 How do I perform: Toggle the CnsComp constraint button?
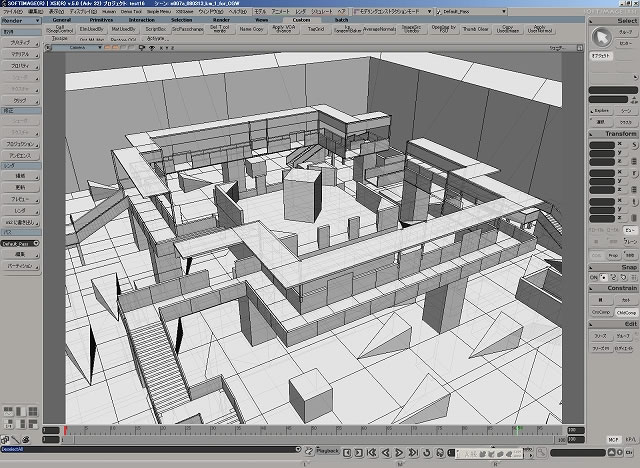pyautogui.click(x=600, y=312)
